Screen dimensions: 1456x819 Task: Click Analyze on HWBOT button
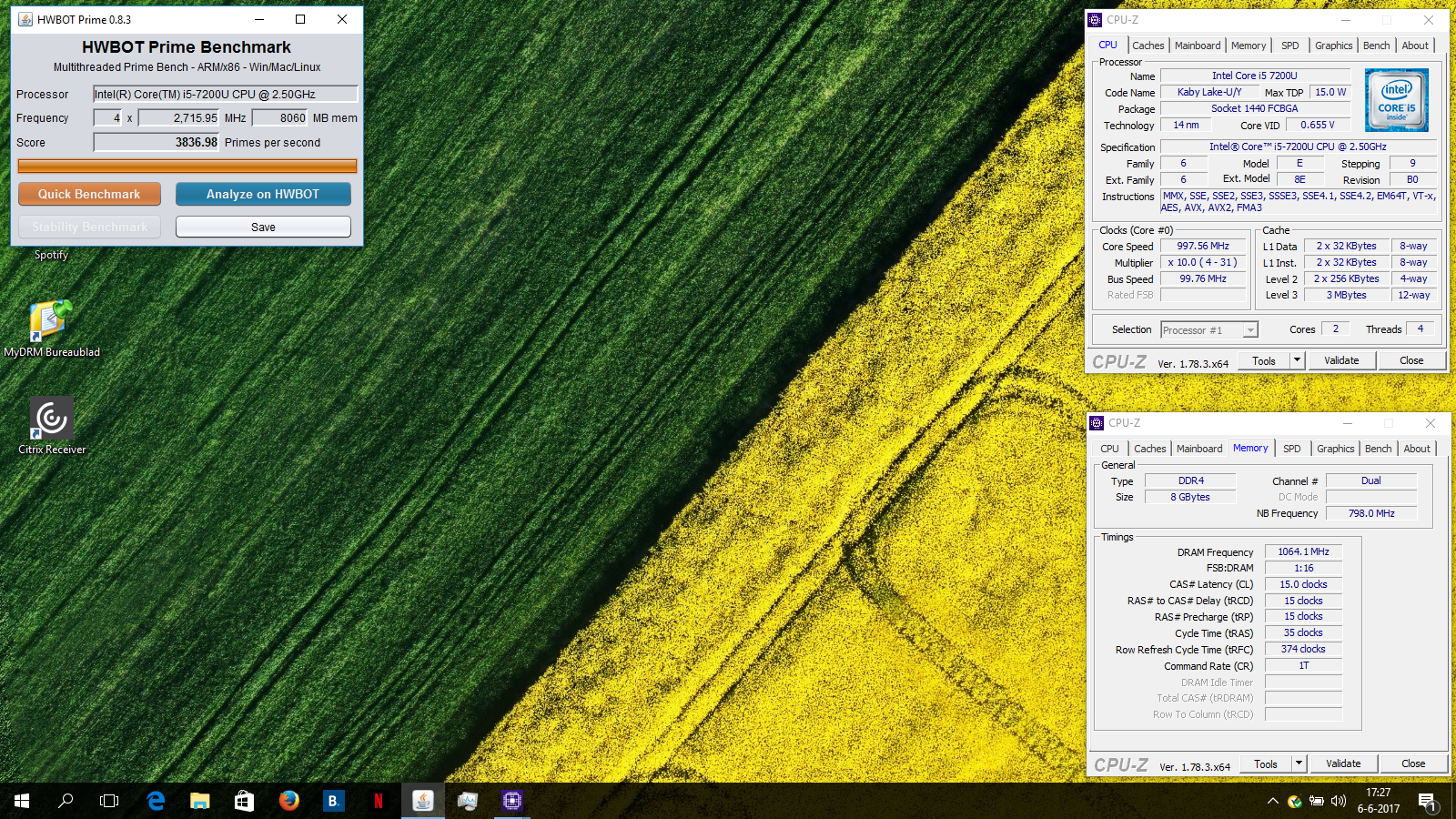tap(263, 194)
